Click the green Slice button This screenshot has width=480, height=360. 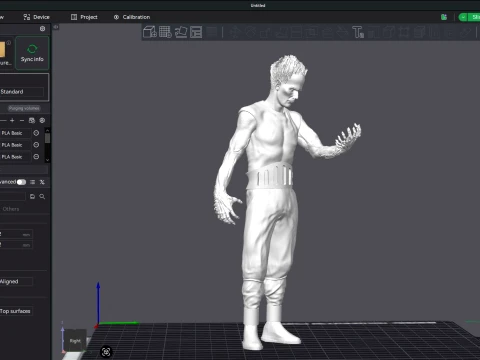pyautogui.click(x=474, y=17)
